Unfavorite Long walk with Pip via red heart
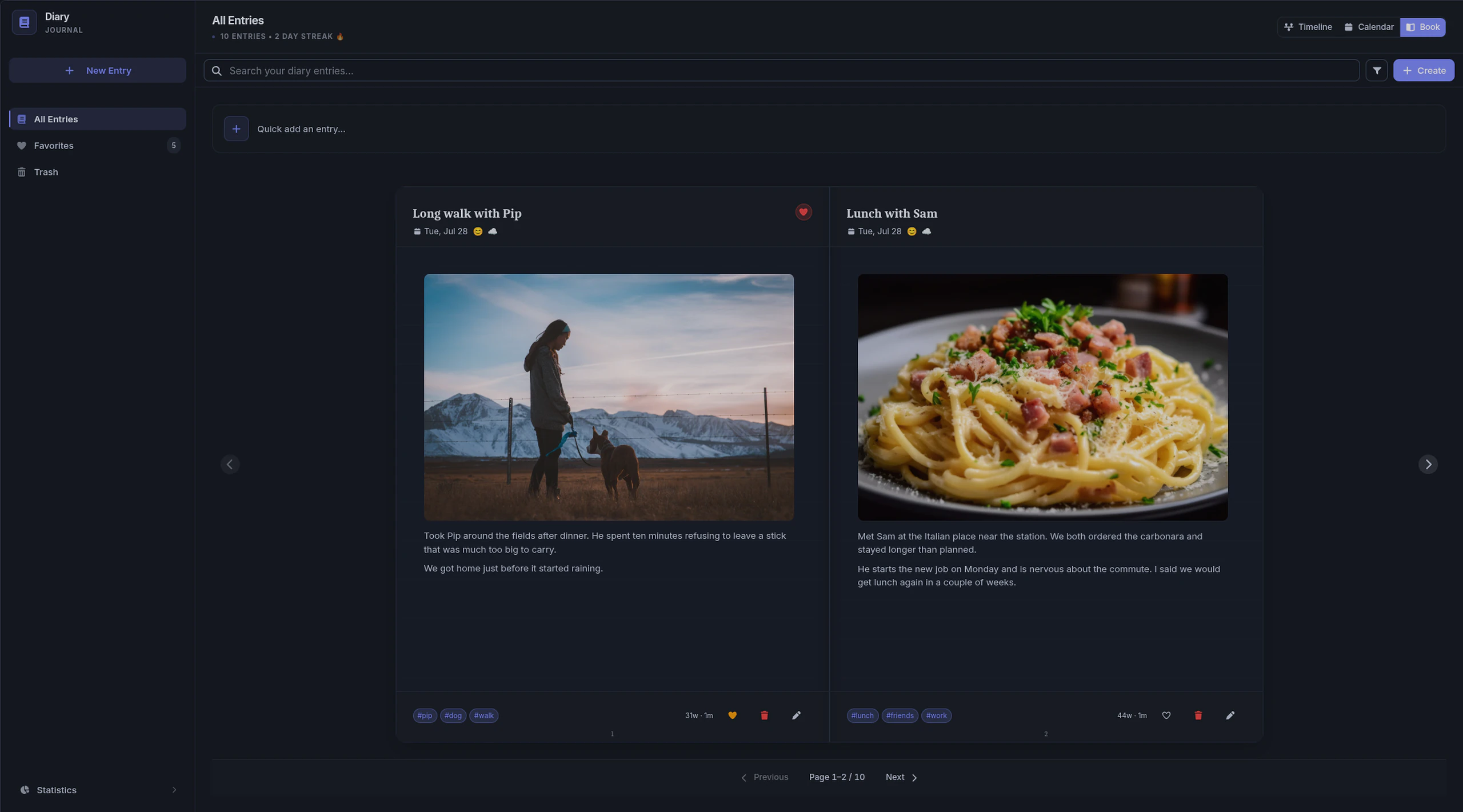This screenshot has width=1463, height=812. pos(803,212)
